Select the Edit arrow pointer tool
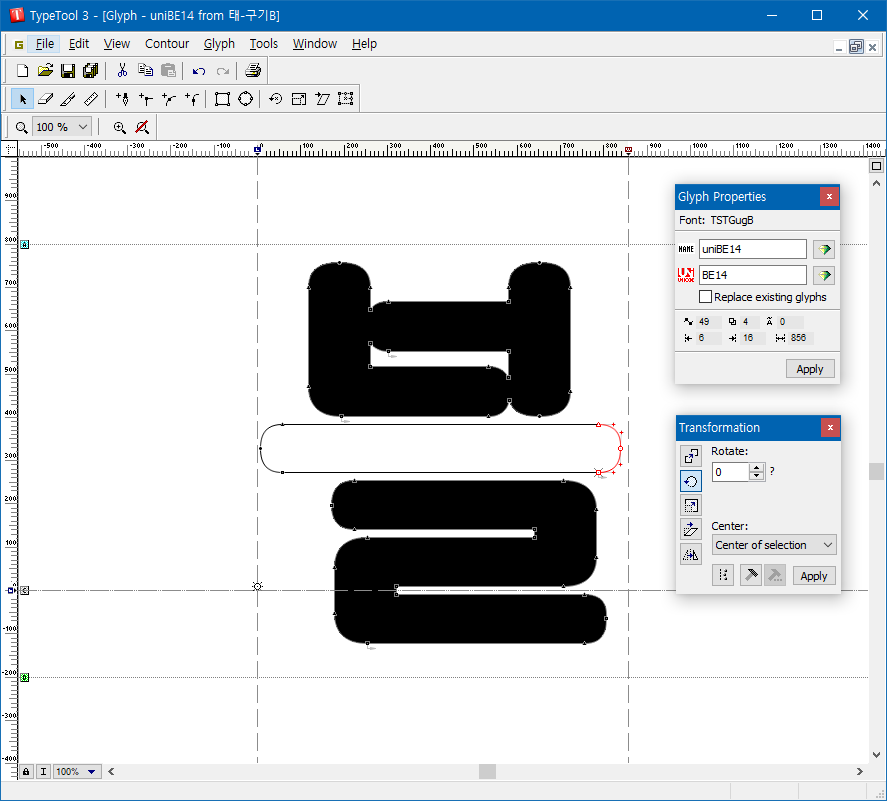Image resolution: width=887 pixels, height=801 pixels. [23, 99]
